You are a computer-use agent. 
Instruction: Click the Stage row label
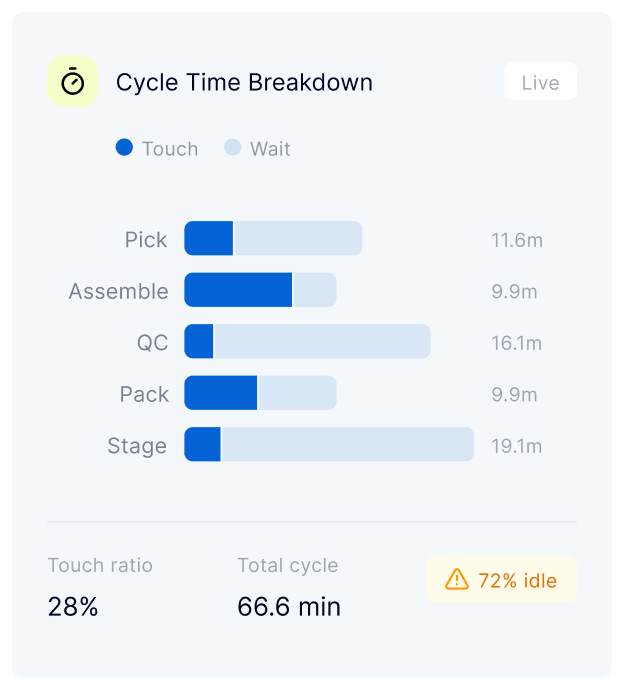point(137,446)
